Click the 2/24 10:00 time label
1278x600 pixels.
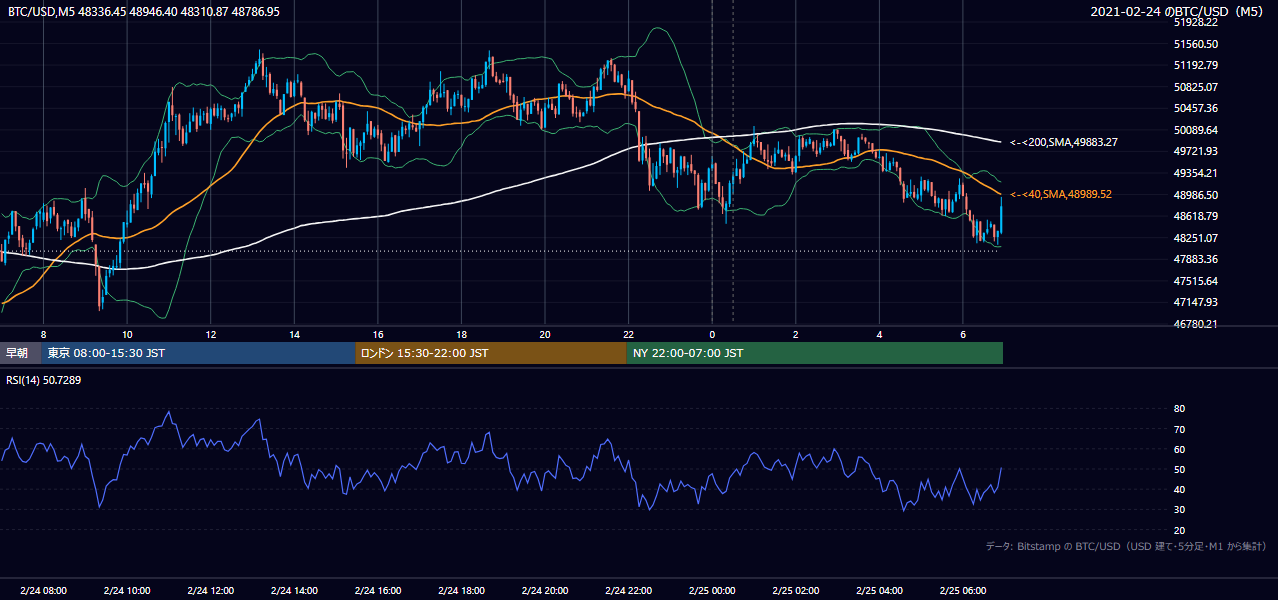pos(127,590)
